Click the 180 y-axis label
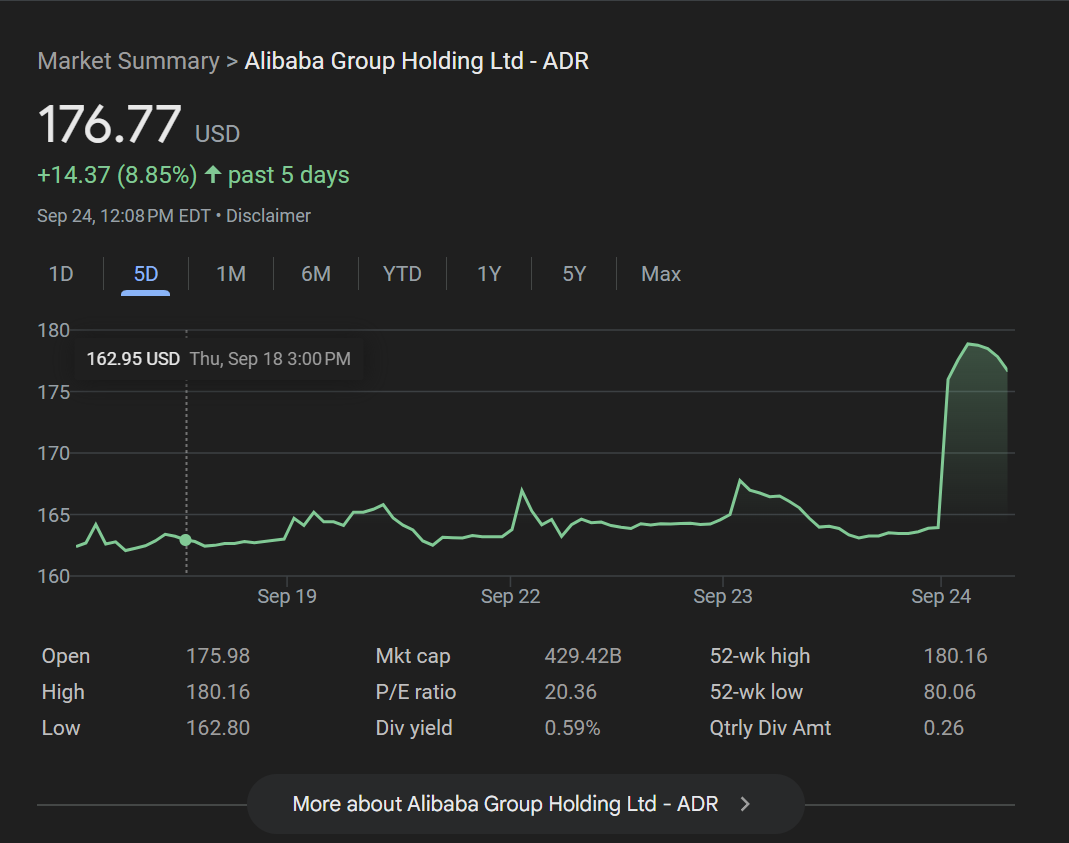 (54, 331)
